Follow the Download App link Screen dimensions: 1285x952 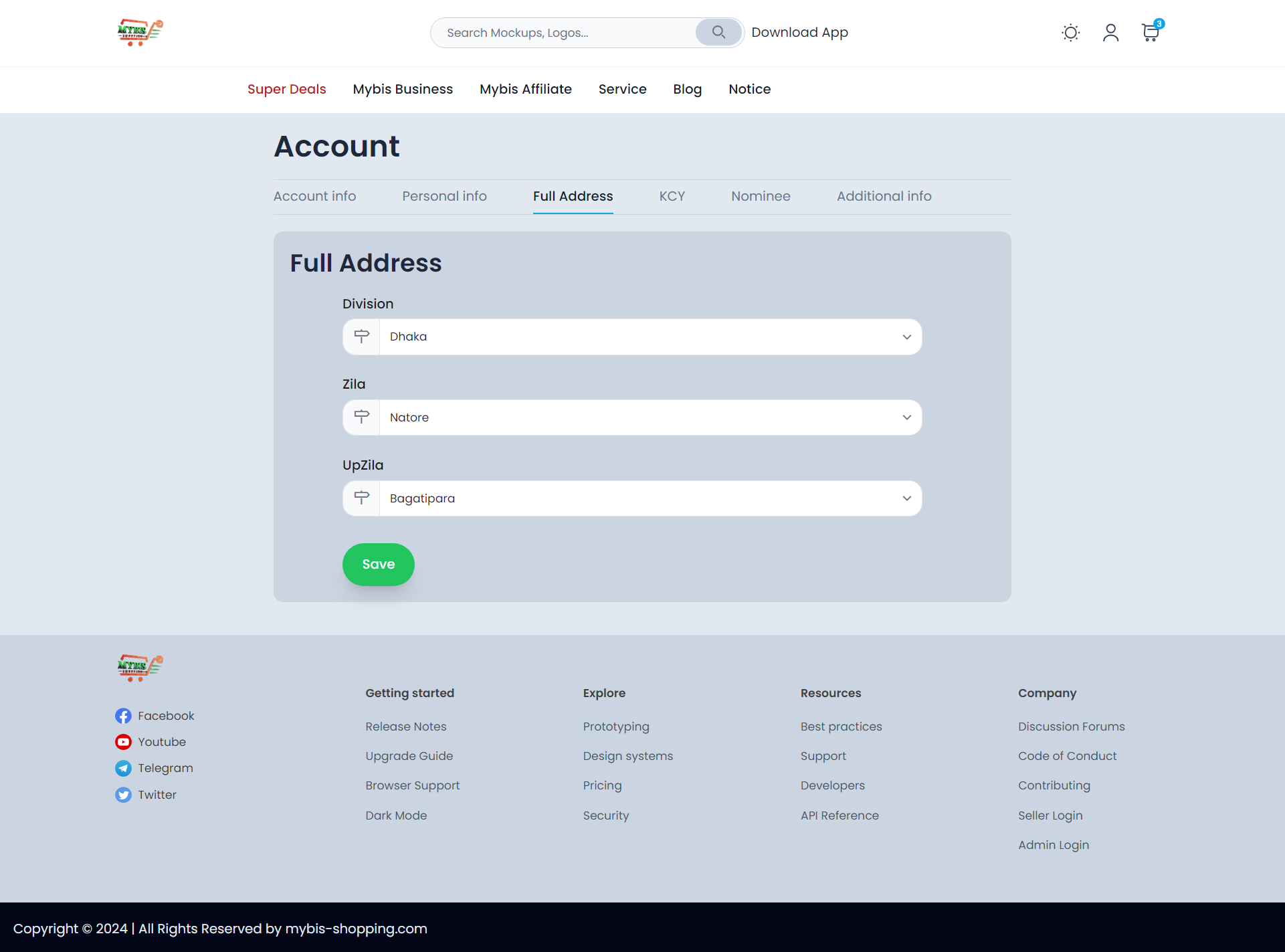[x=799, y=32]
